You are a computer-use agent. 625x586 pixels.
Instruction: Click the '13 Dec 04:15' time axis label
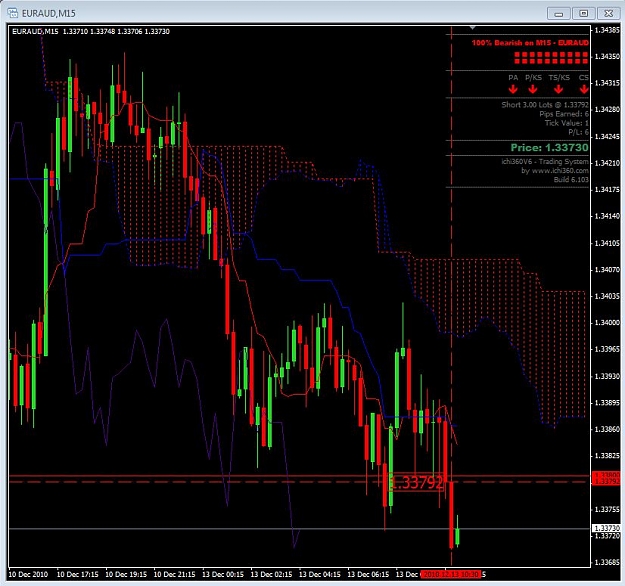[320, 574]
